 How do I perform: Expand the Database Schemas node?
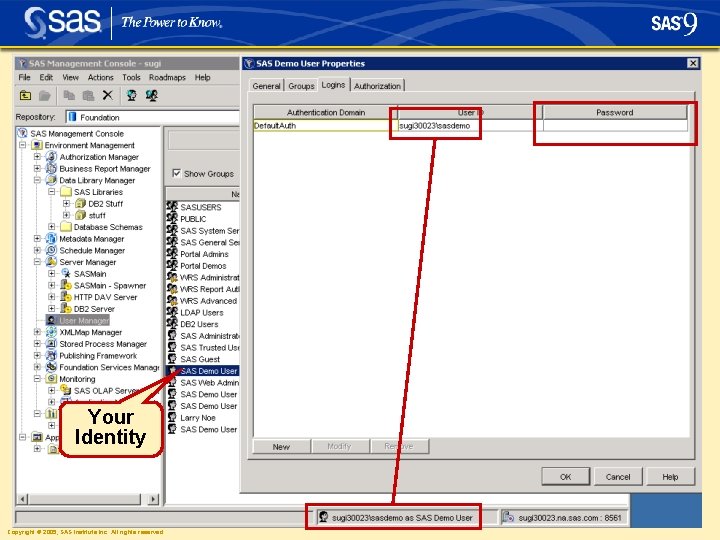coord(52,227)
